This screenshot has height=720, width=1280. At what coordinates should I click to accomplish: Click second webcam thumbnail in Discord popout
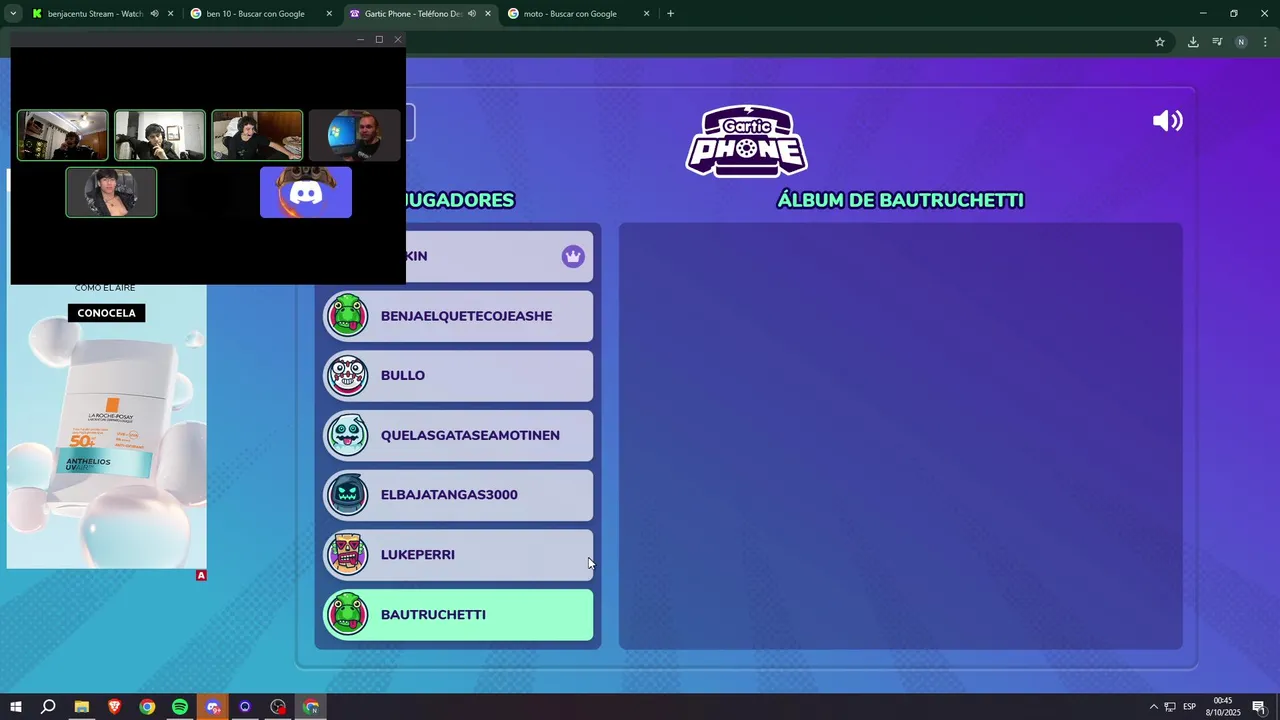[160, 135]
